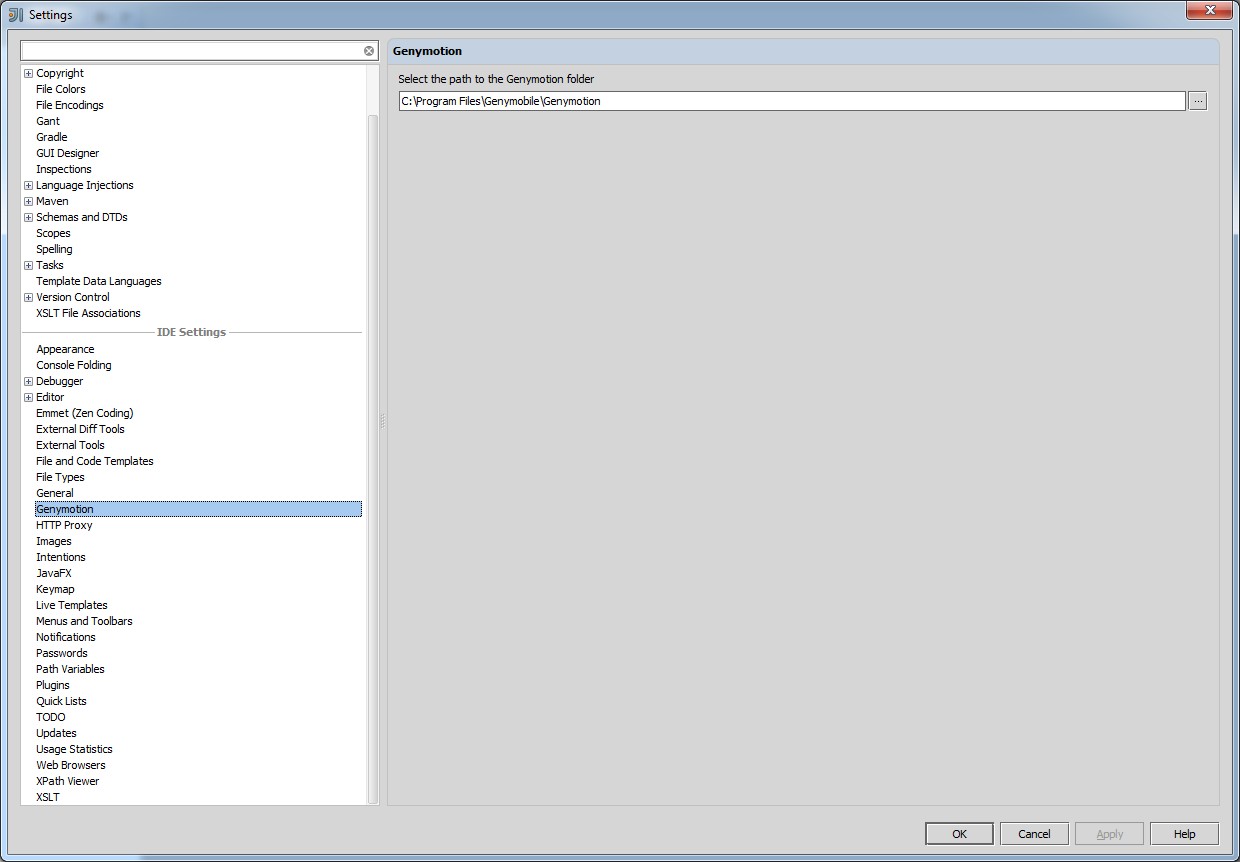The height and width of the screenshot is (862, 1240).
Task: Click the Genymotion folder path field
Action: (x=792, y=101)
